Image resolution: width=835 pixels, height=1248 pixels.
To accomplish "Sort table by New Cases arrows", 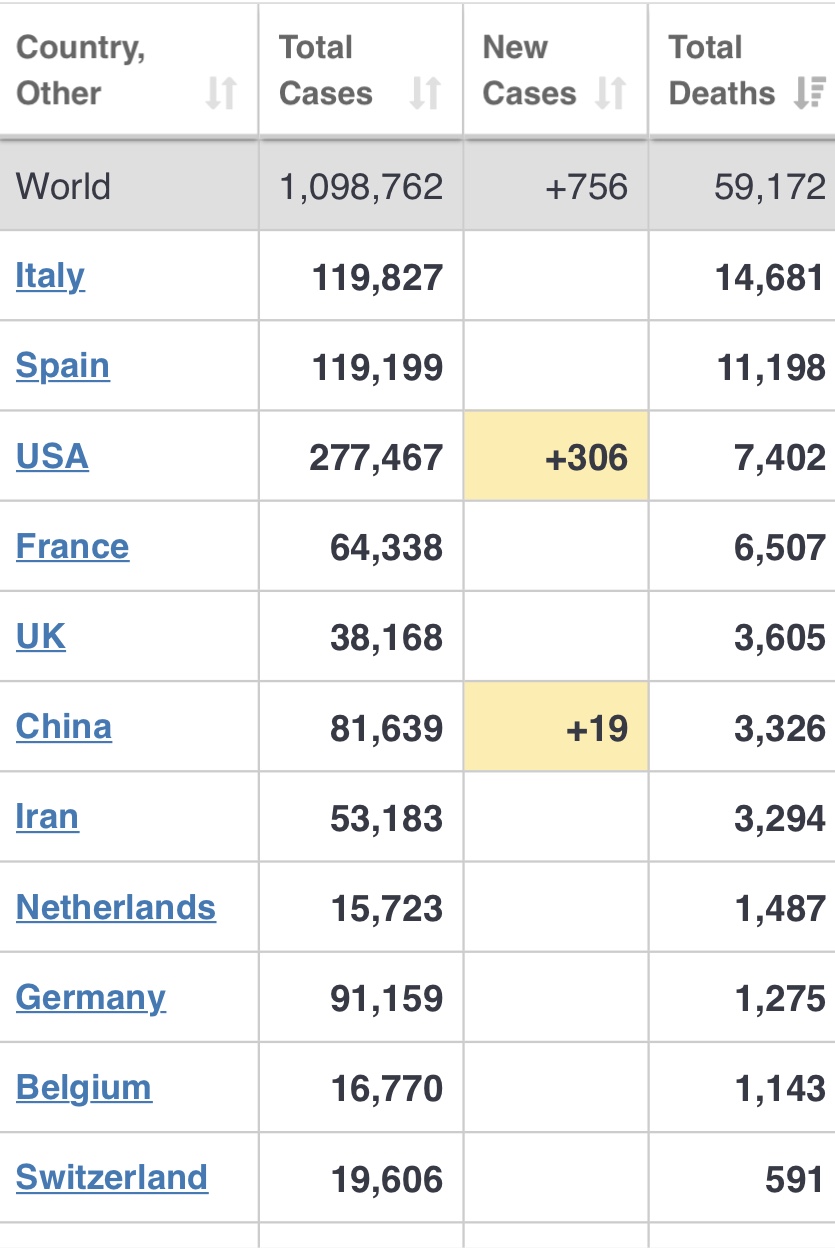I will tap(610, 94).
